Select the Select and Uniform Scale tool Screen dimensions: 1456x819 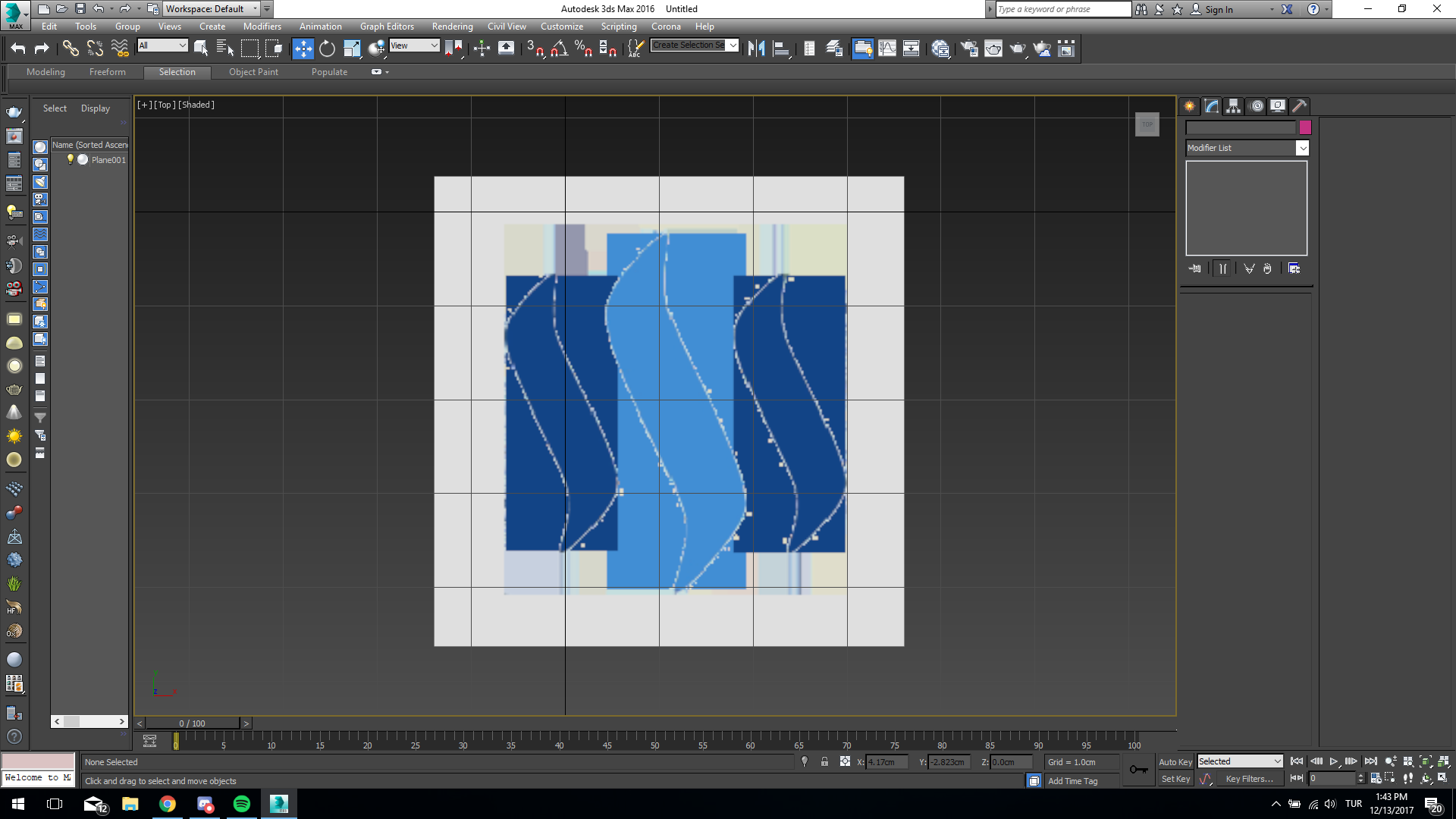(x=352, y=49)
